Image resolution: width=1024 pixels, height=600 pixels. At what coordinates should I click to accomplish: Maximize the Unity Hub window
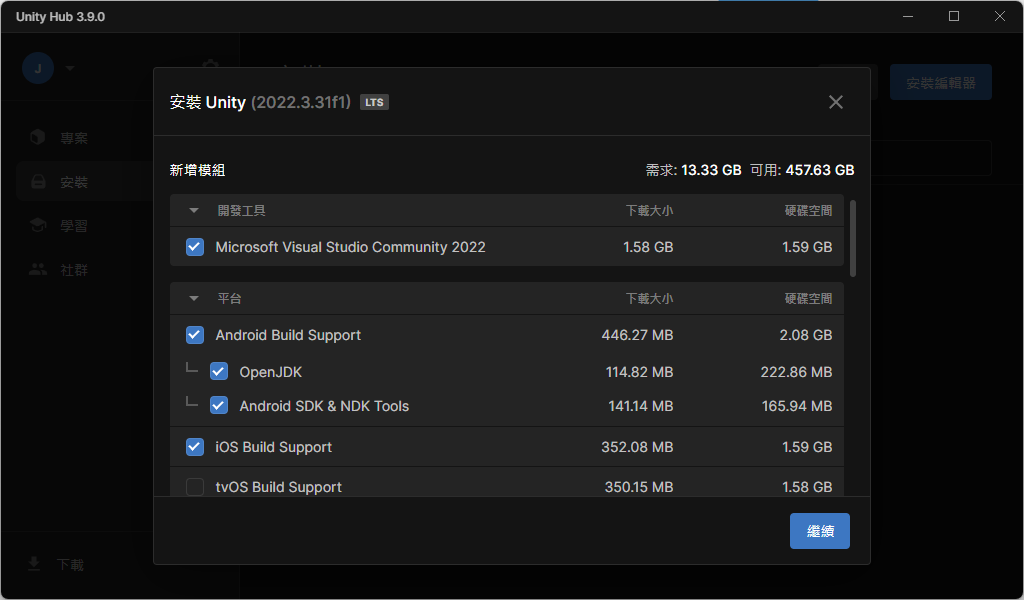point(953,16)
